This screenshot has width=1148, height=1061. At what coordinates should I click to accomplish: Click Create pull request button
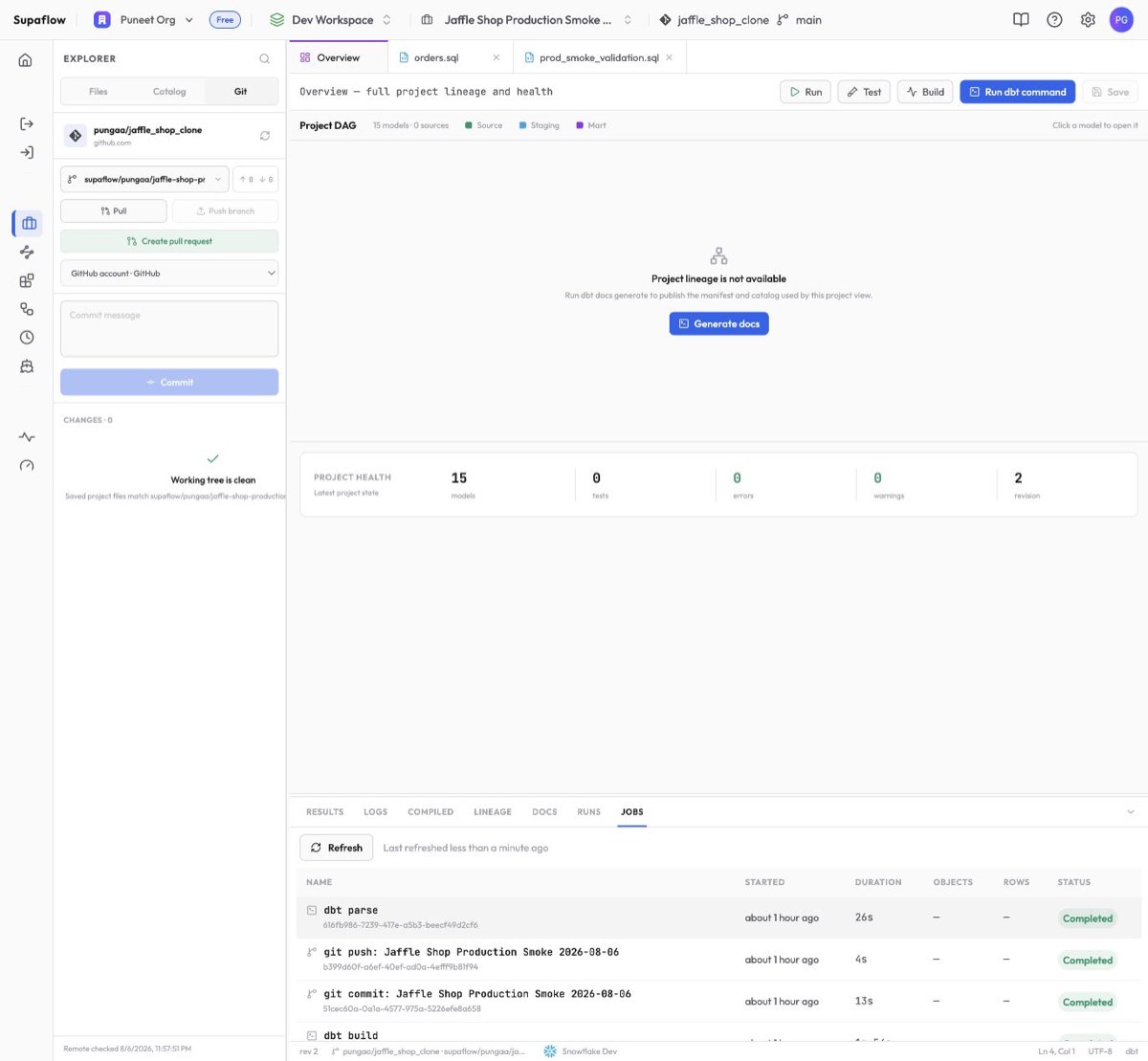[169, 241]
